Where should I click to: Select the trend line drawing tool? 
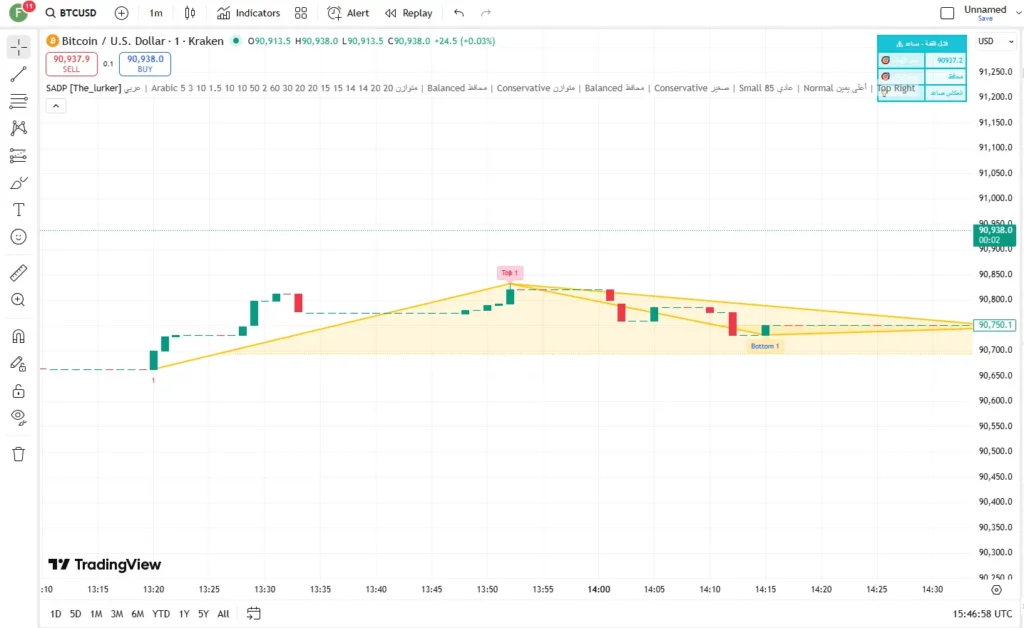click(x=18, y=74)
